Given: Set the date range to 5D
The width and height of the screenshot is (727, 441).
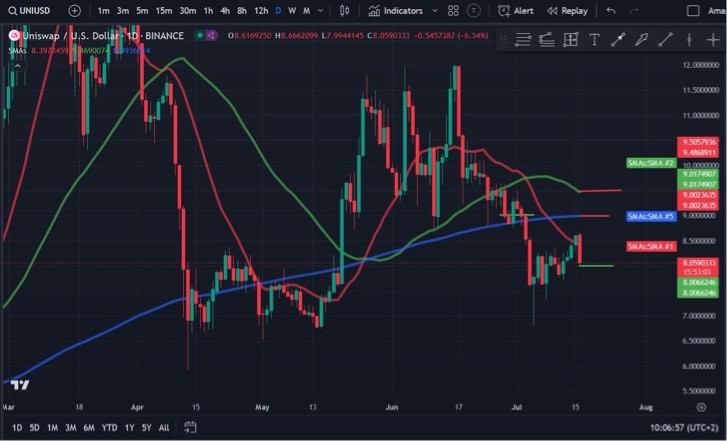Looking at the screenshot, I should click(34, 428).
